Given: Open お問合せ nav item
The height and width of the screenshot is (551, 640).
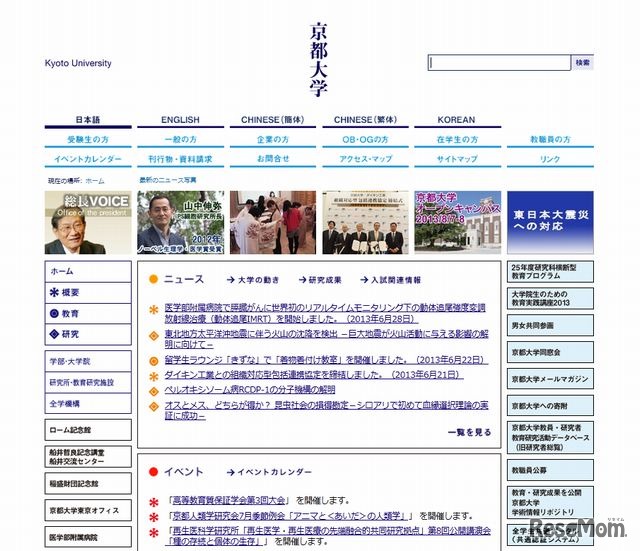Looking at the screenshot, I should (x=273, y=159).
